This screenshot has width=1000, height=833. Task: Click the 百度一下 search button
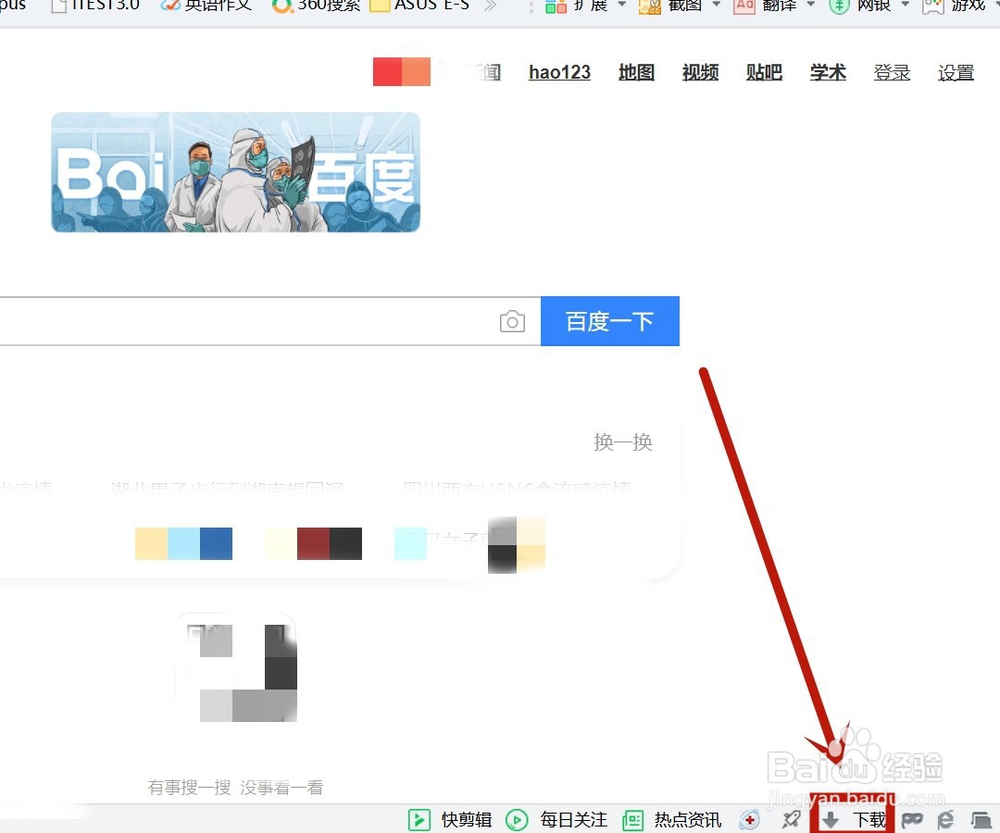[610, 321]
